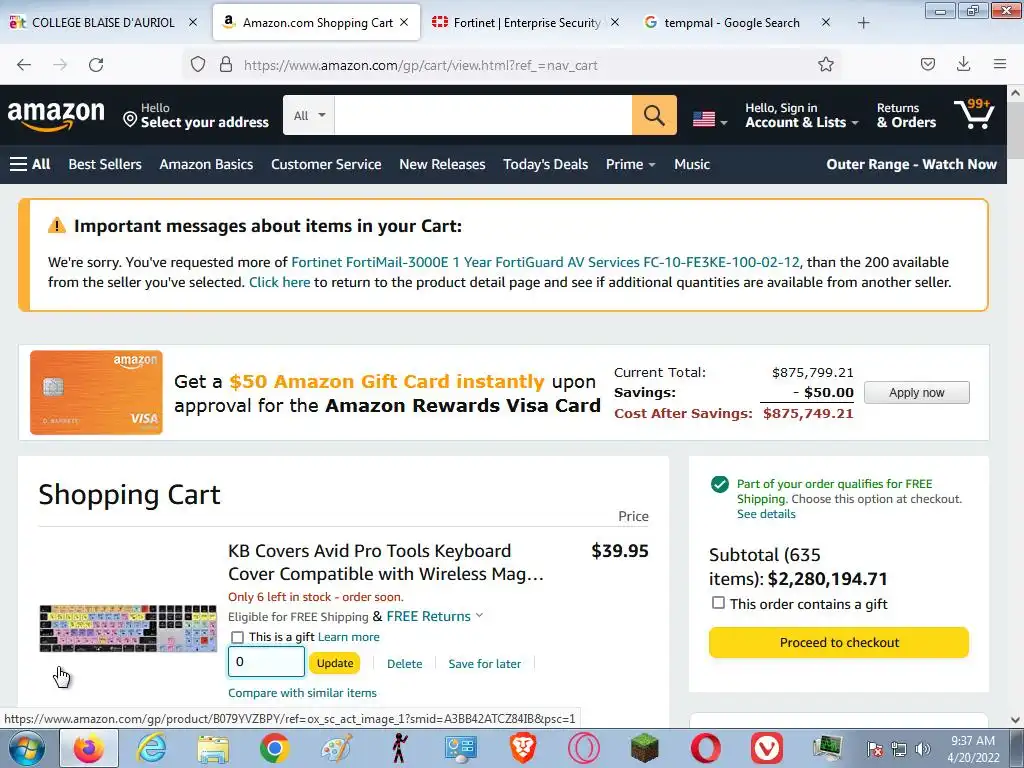The width and height of the screenshot is (1024, 768).
Task: Open Firefox from the taskbar
Action: point(89,748)
